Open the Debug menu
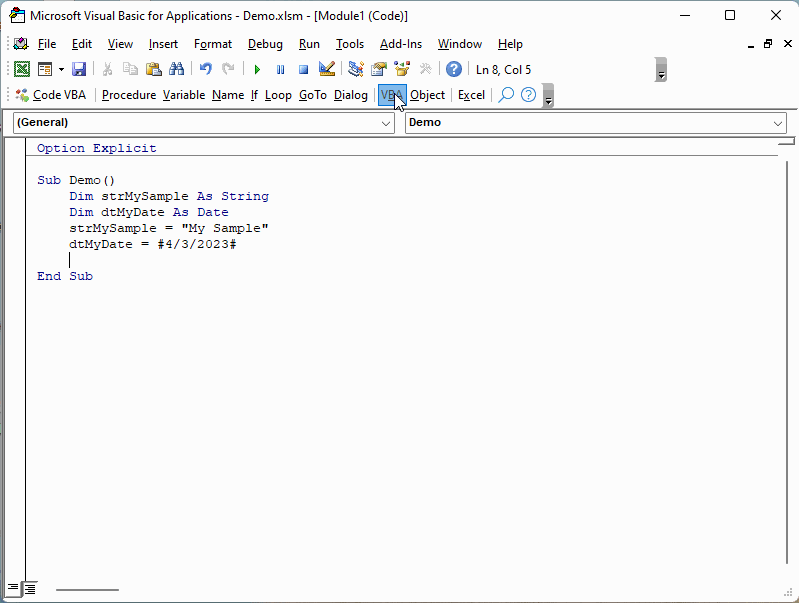 point(265,44)
